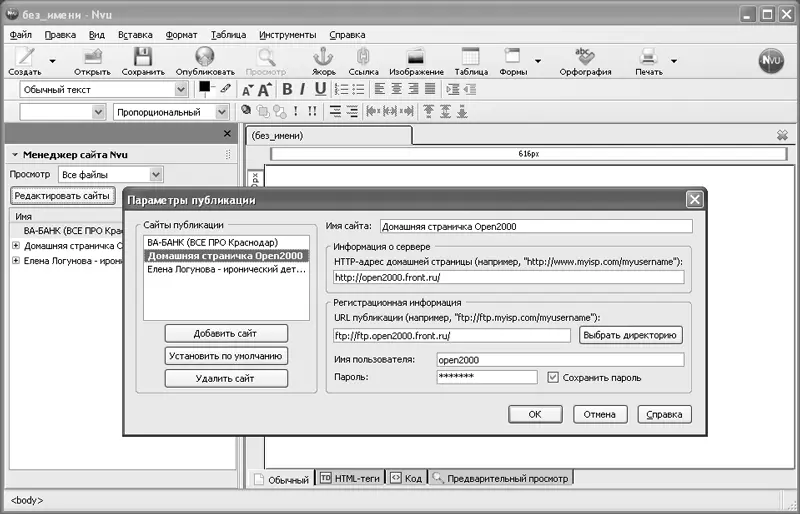Click the decrease font size icon
Screen dimensions: 800x514
[x=247, y=90]
